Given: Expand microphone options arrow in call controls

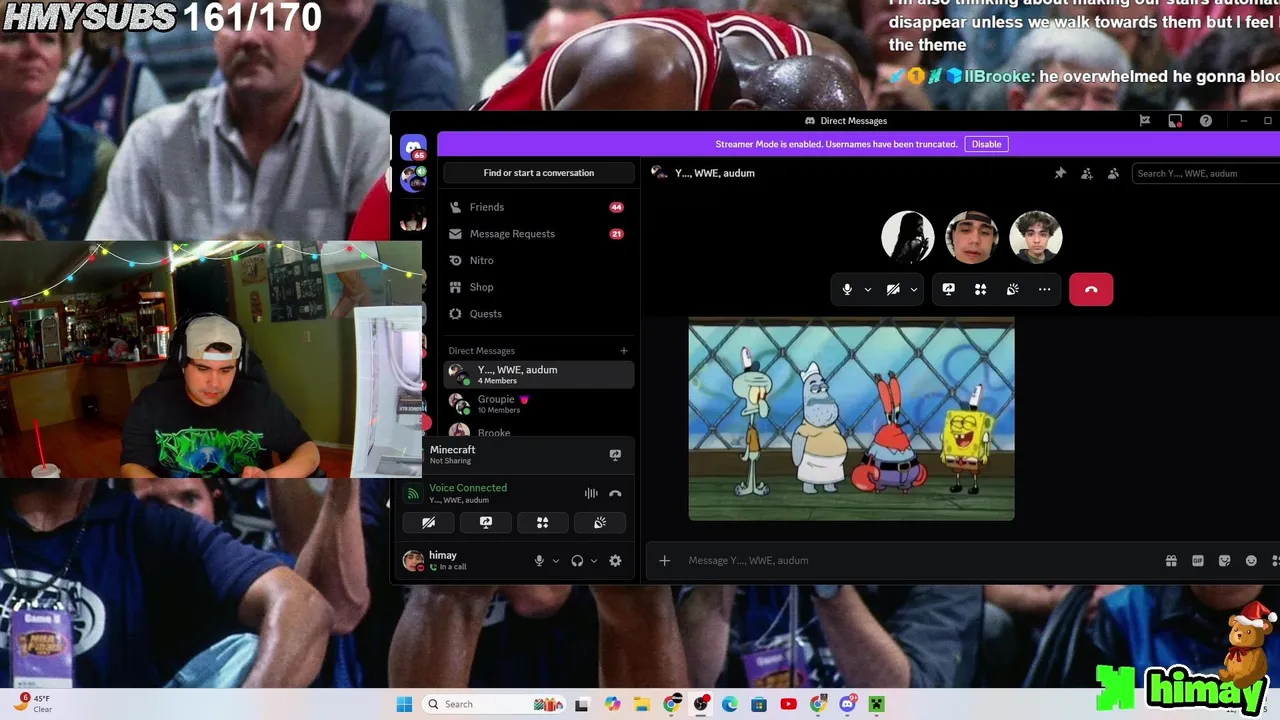Looking at the screenshot, I should [867, 289].
